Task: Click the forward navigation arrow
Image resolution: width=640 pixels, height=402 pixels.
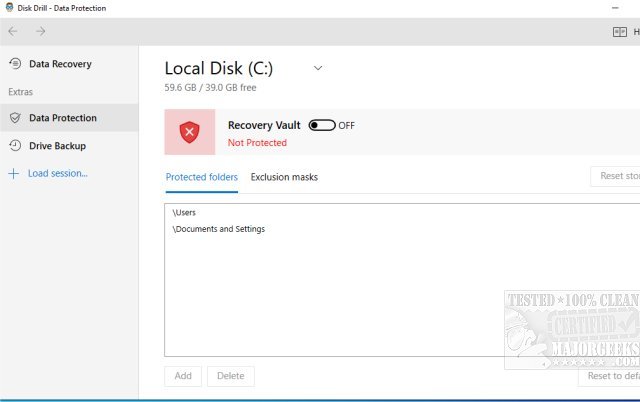Action: pyautogui.click(x=40, y=31)
